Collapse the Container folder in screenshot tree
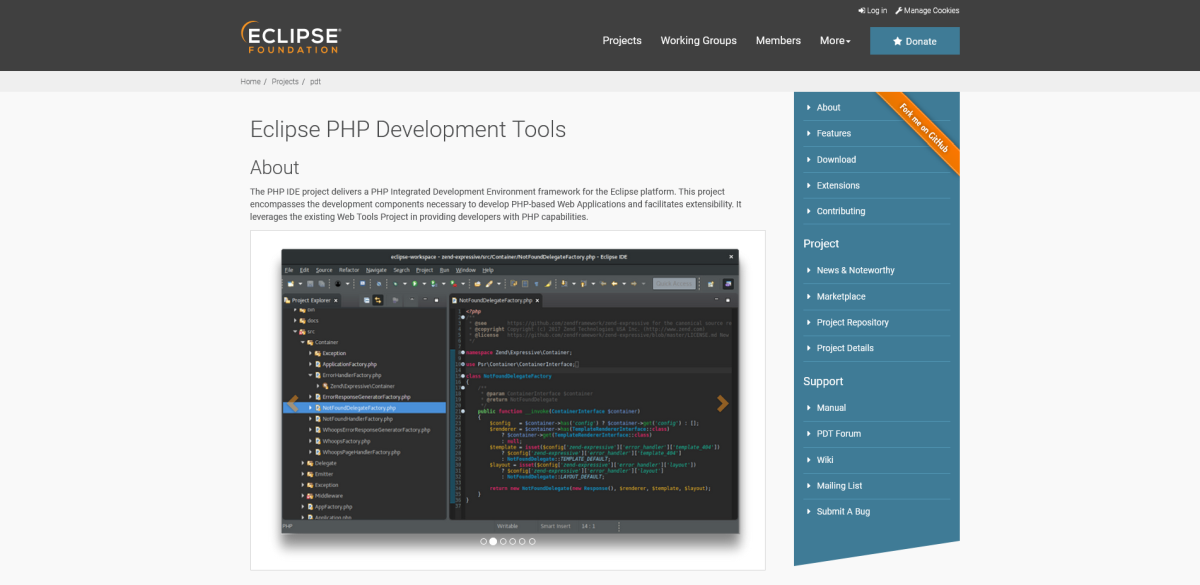1200x585 pixels. click(303, 342)
